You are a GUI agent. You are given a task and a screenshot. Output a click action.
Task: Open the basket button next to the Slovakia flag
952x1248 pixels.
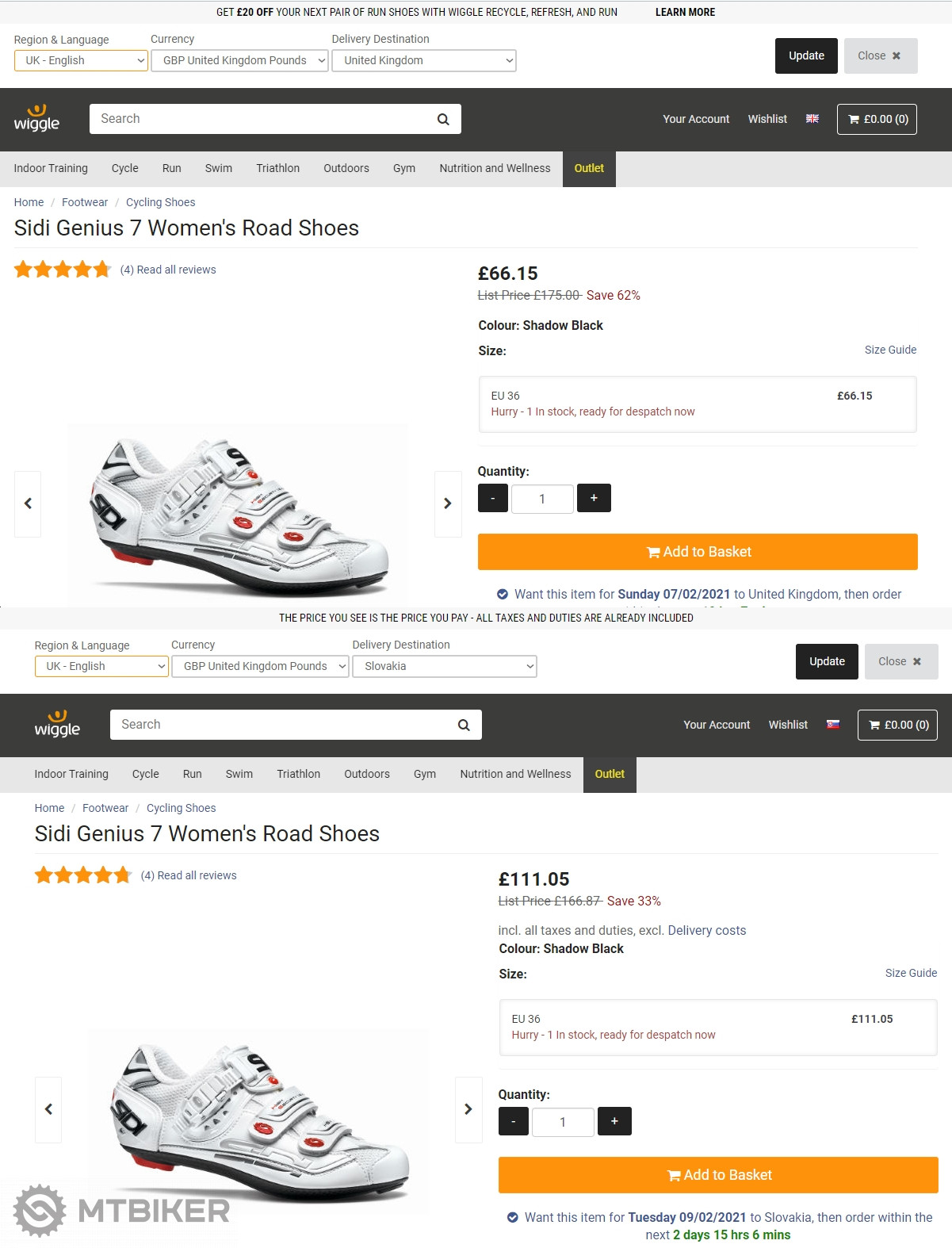pyautogui.click(x=897, y=725)
